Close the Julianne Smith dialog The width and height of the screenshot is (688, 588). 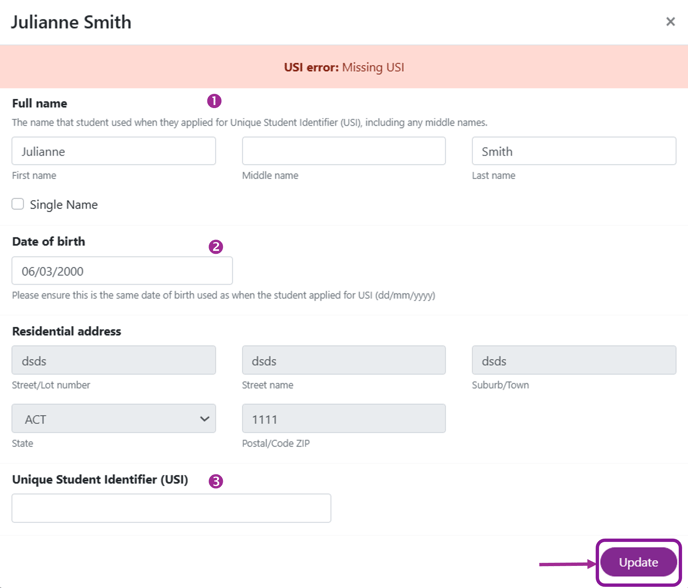[670, 22]
